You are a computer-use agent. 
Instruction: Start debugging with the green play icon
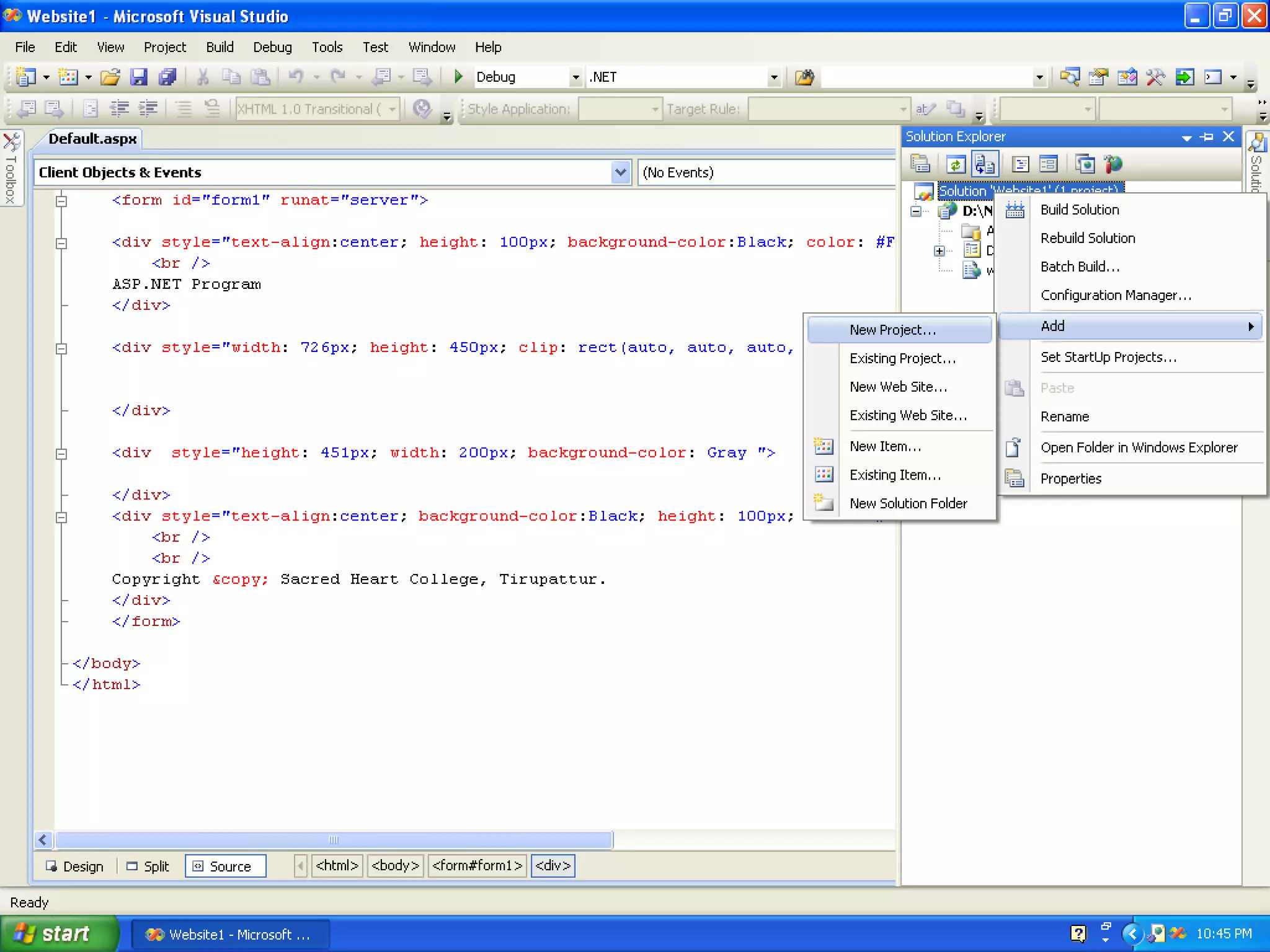click(x=458, y=77)
